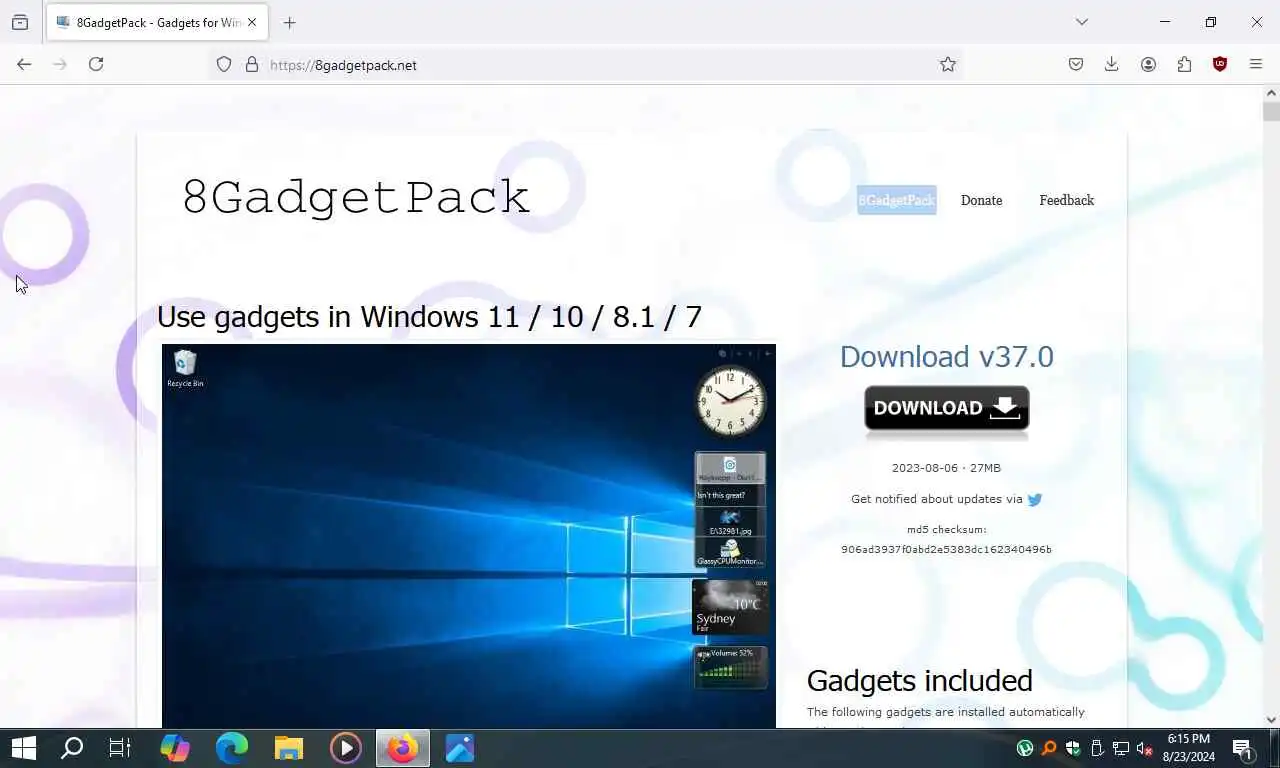The width and height of the screenshot is (1280, 768).
Task: Open the Photos app taskbar icon
Action: tap(460, 748)
